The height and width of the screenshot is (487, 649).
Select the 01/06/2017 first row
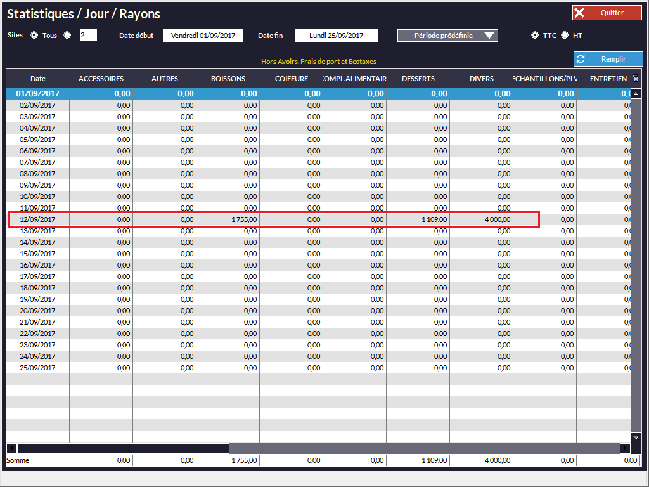pyautogui.click(x=38, y=93)
